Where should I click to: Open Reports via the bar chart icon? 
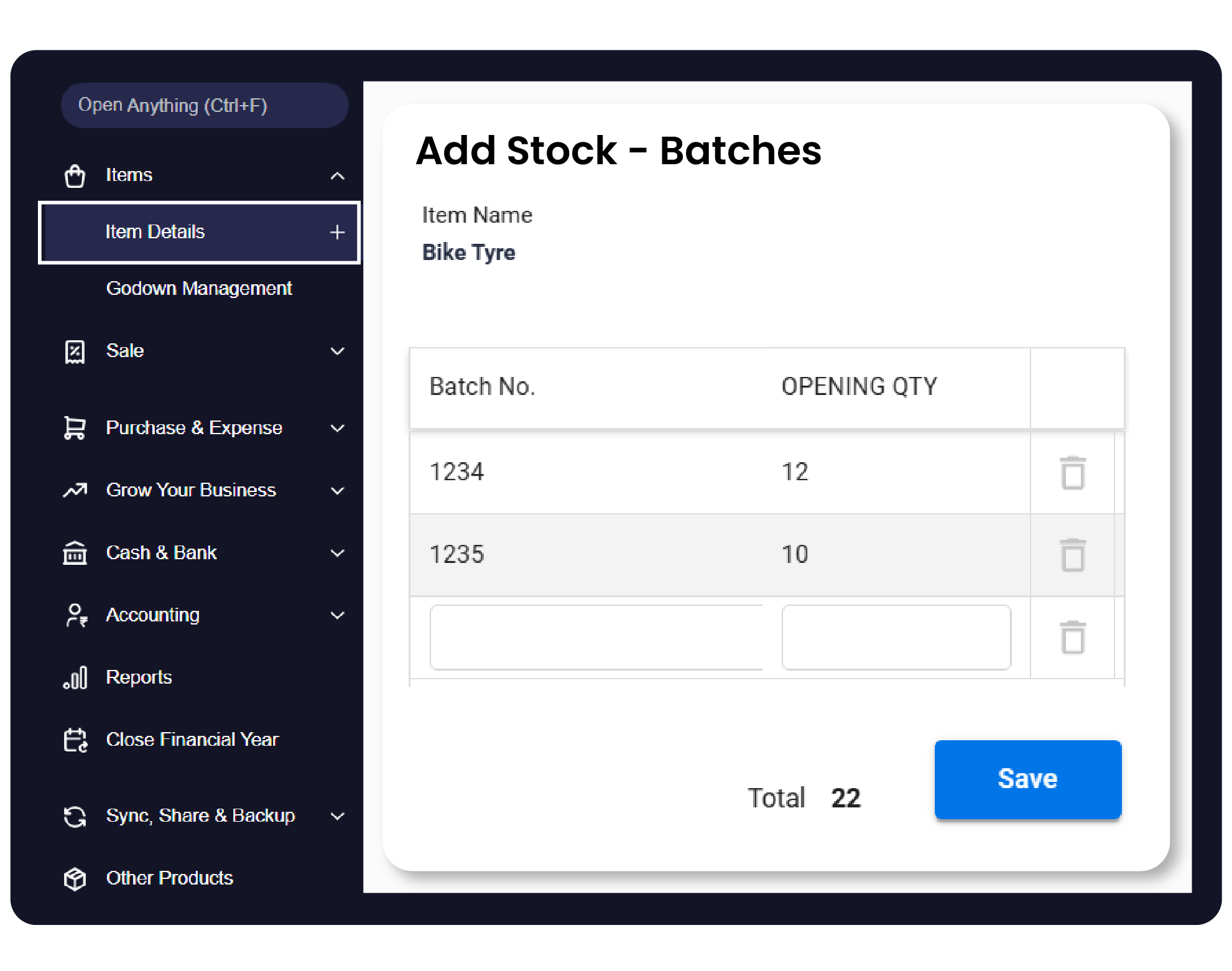pyautogui.click(x=75, y=677)
